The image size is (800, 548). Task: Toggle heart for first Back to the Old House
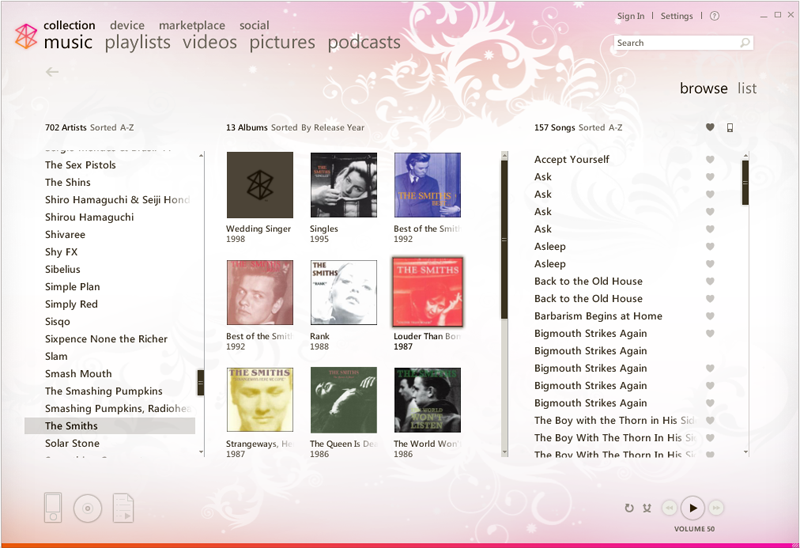[710, 281]
